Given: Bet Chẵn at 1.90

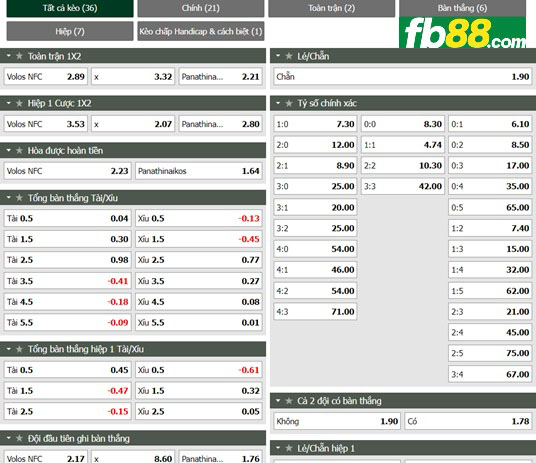Looking at the screenshot, I should [x=403, y=77].
